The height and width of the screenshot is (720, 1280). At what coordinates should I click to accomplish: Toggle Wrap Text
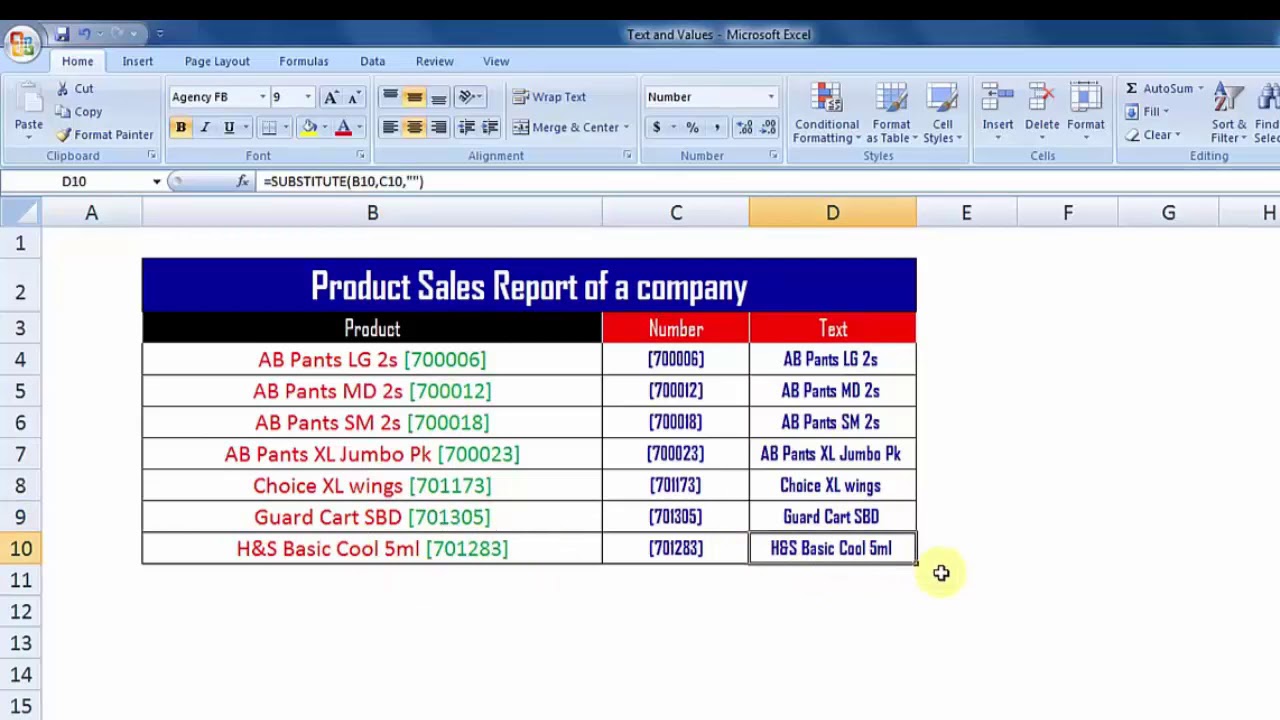[x=550, y=97]
